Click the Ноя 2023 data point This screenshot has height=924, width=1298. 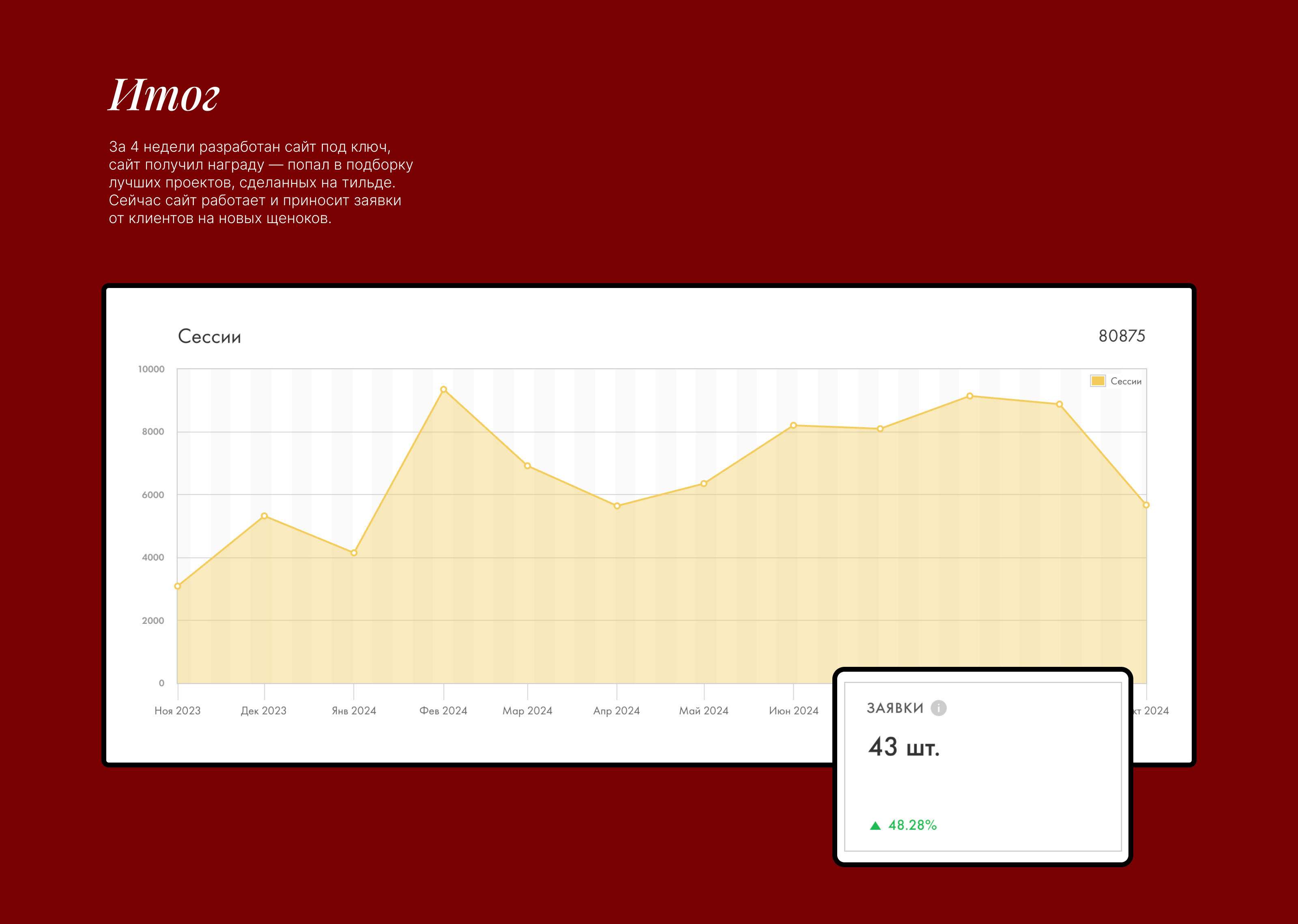(x=178, y=586)
